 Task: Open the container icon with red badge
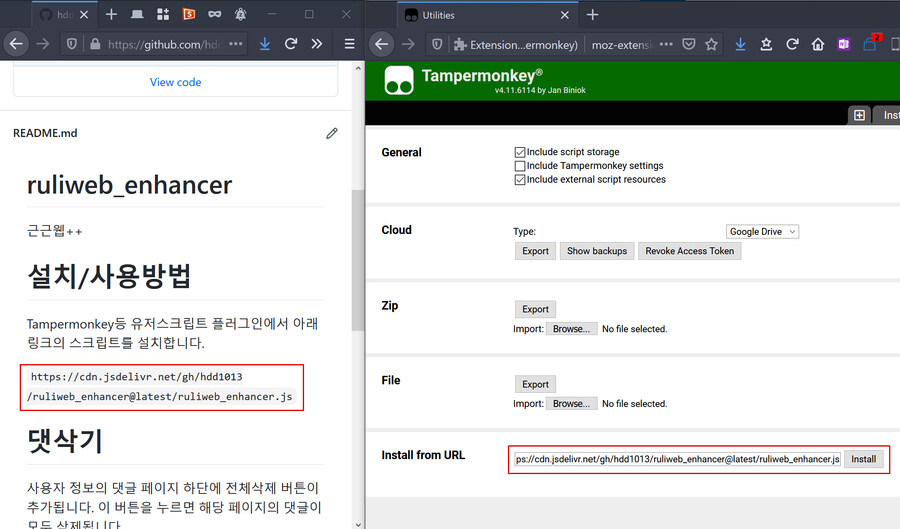(x=871, y=43)
